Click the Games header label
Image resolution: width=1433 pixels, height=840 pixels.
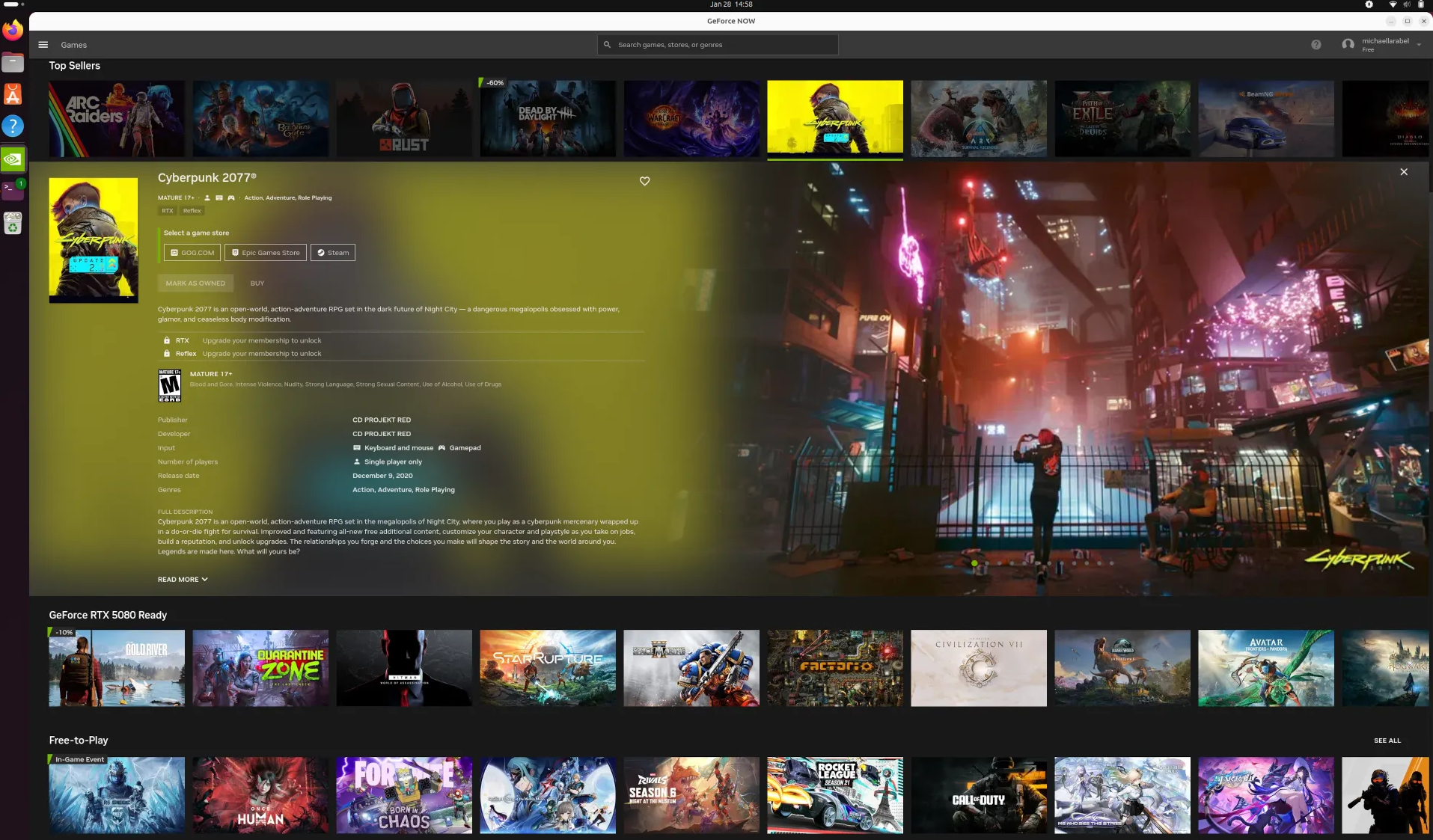coord(74,45)
